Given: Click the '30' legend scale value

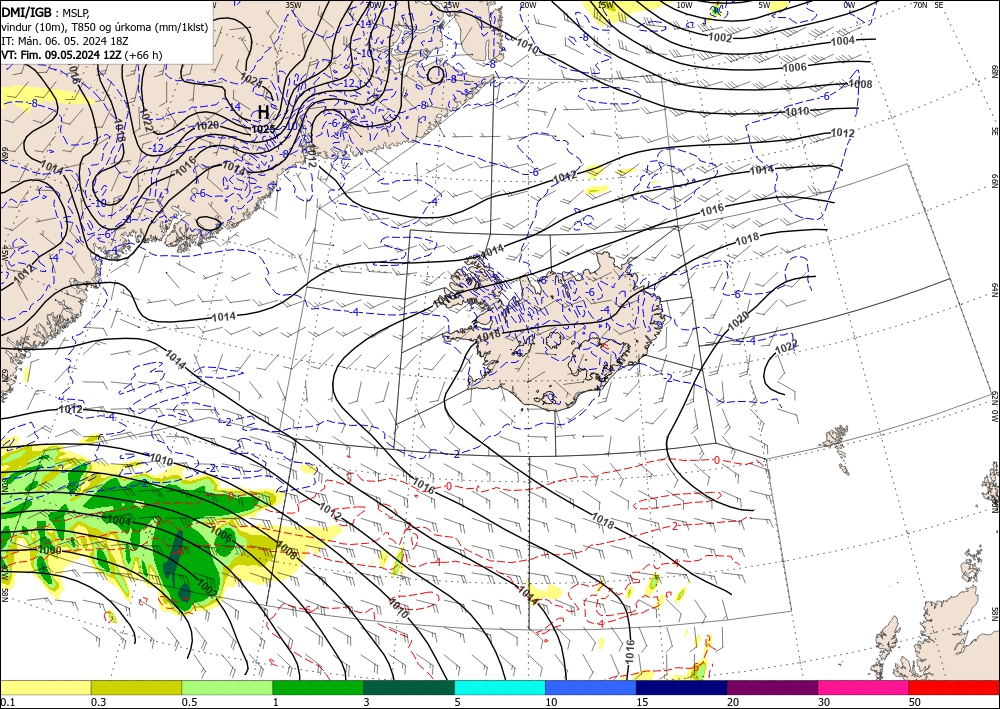Looking at the screenshot, I should click(x=824, y=702).
